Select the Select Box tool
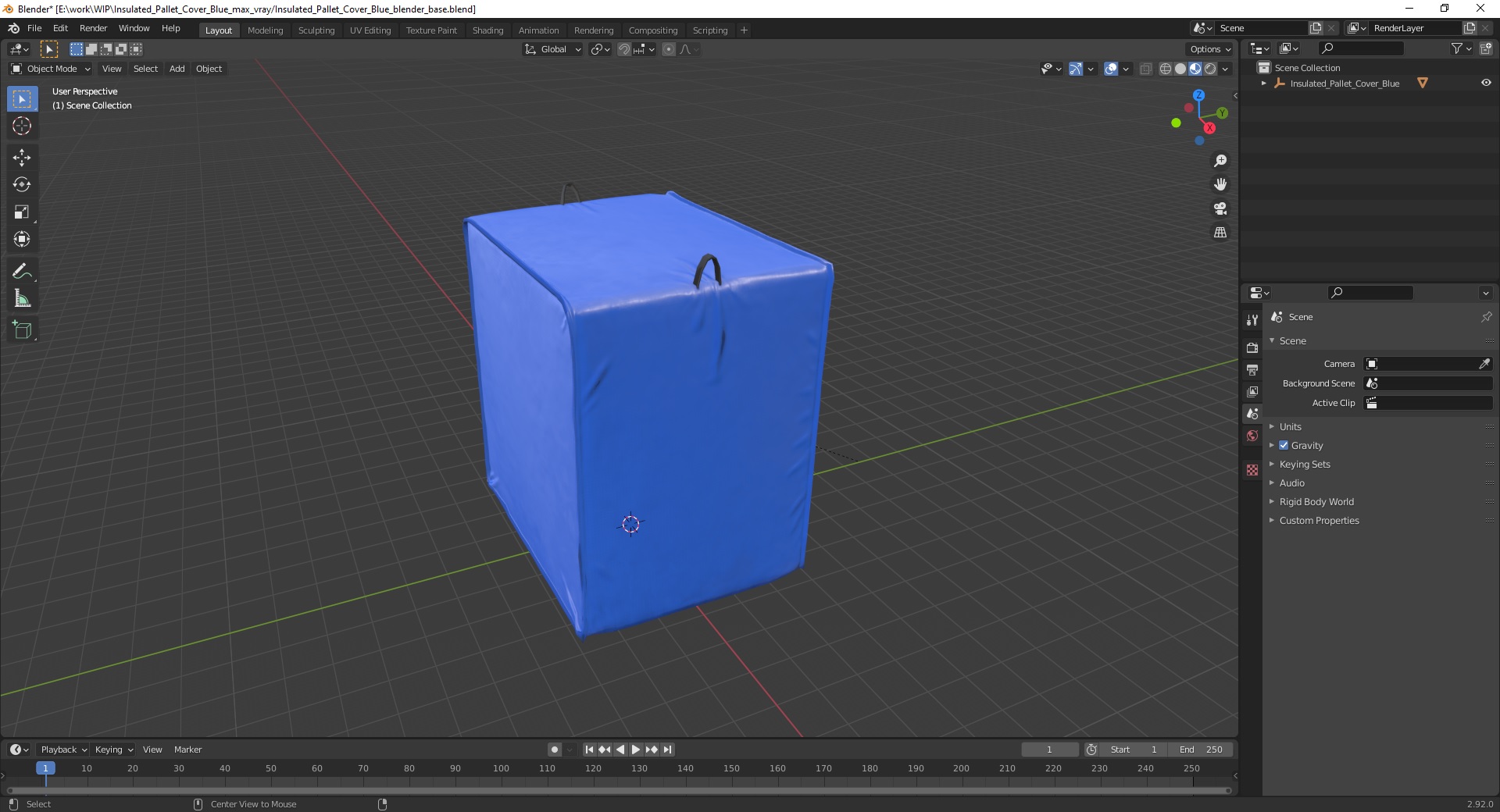Image resolution: width=1500 pixels, height=812 pixels. pos(22,99)
